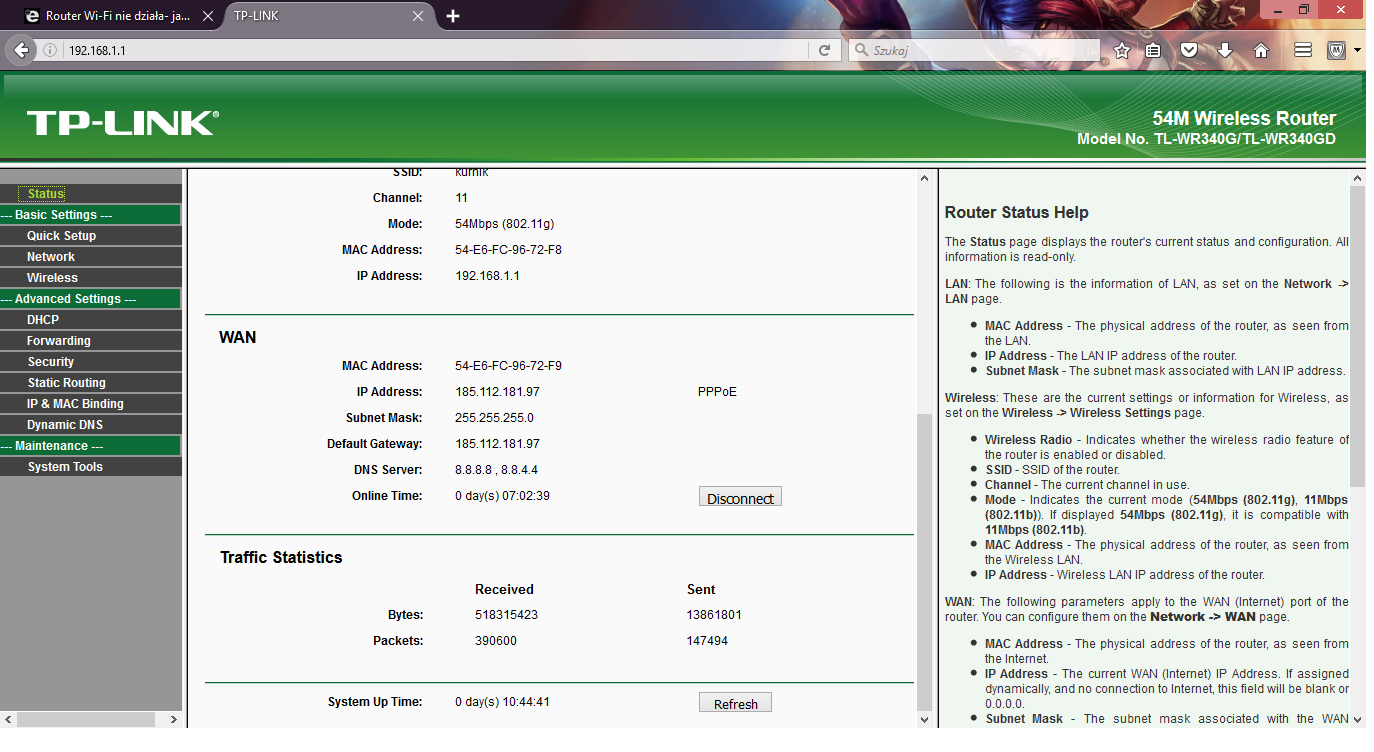This screenshot has height=752, width=1374.
Task: Switch to the 'Router Wi-Fi nie działa' tab
Action: (x=118, y=16)
